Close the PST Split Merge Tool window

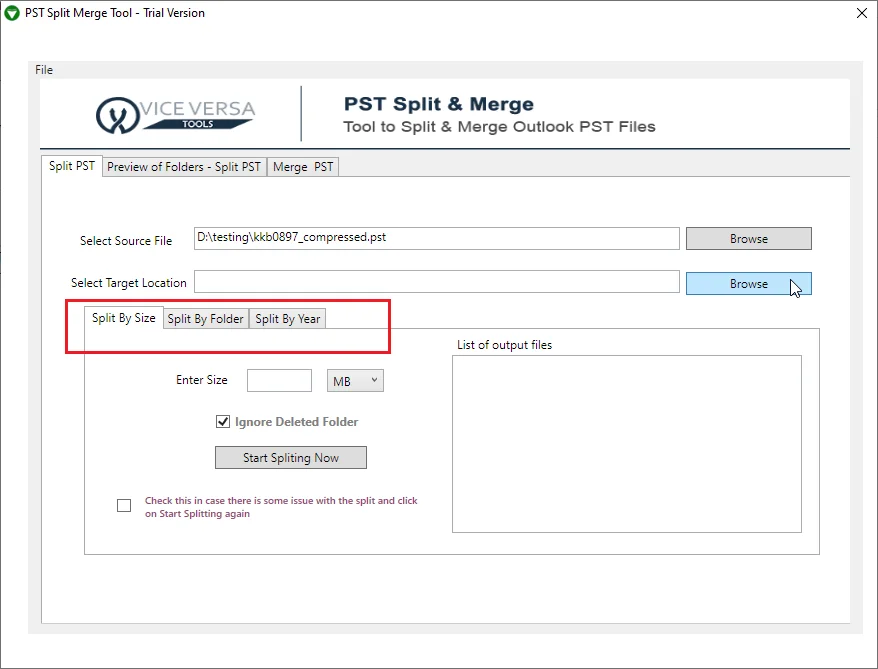(x=862, y=13)
